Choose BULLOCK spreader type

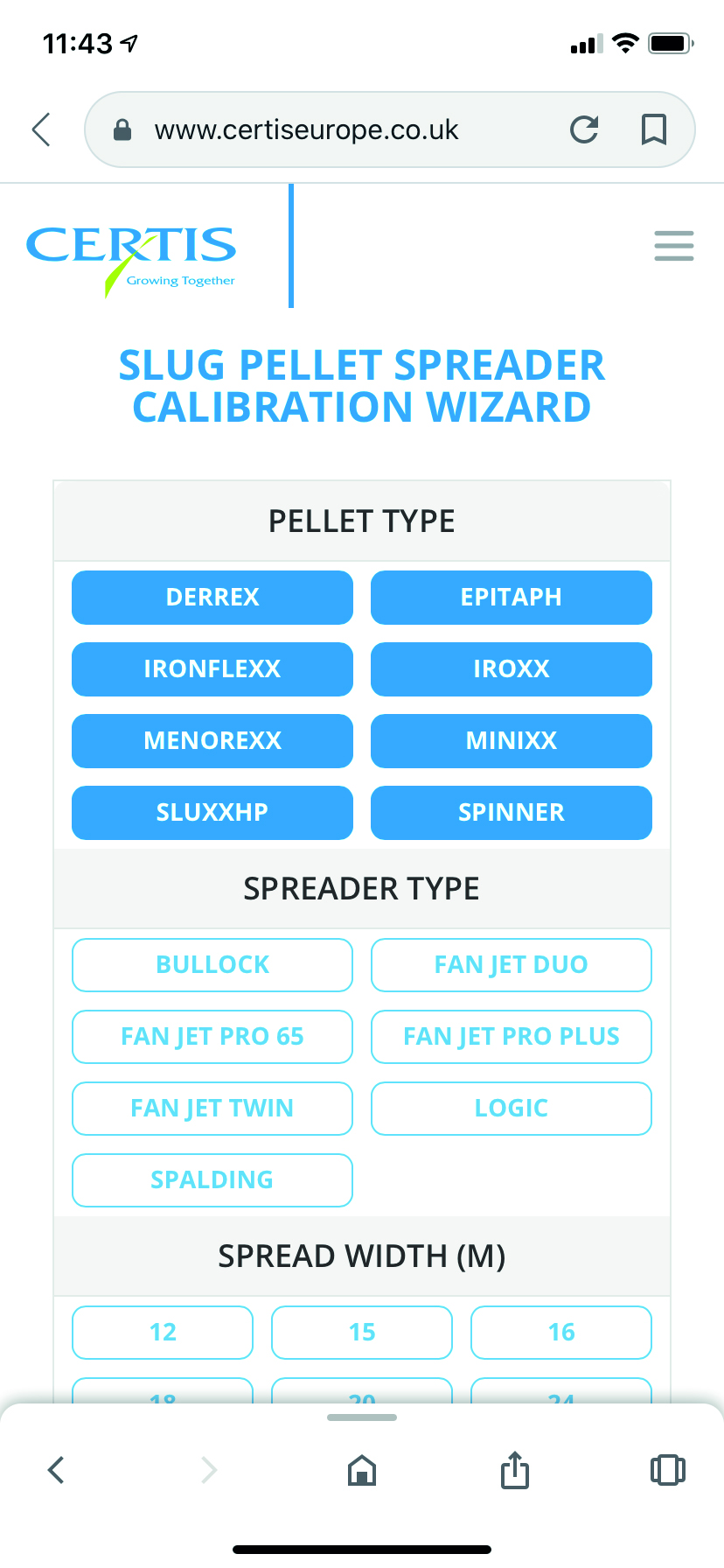click(x=212, y=965)
